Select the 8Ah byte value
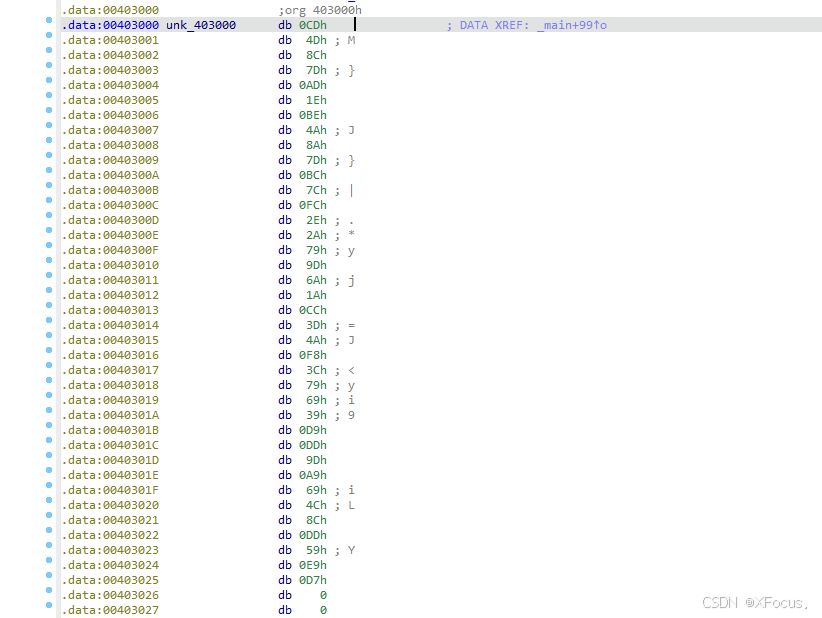The height and width of the screenshot is (618, 822). pos(316,145)
